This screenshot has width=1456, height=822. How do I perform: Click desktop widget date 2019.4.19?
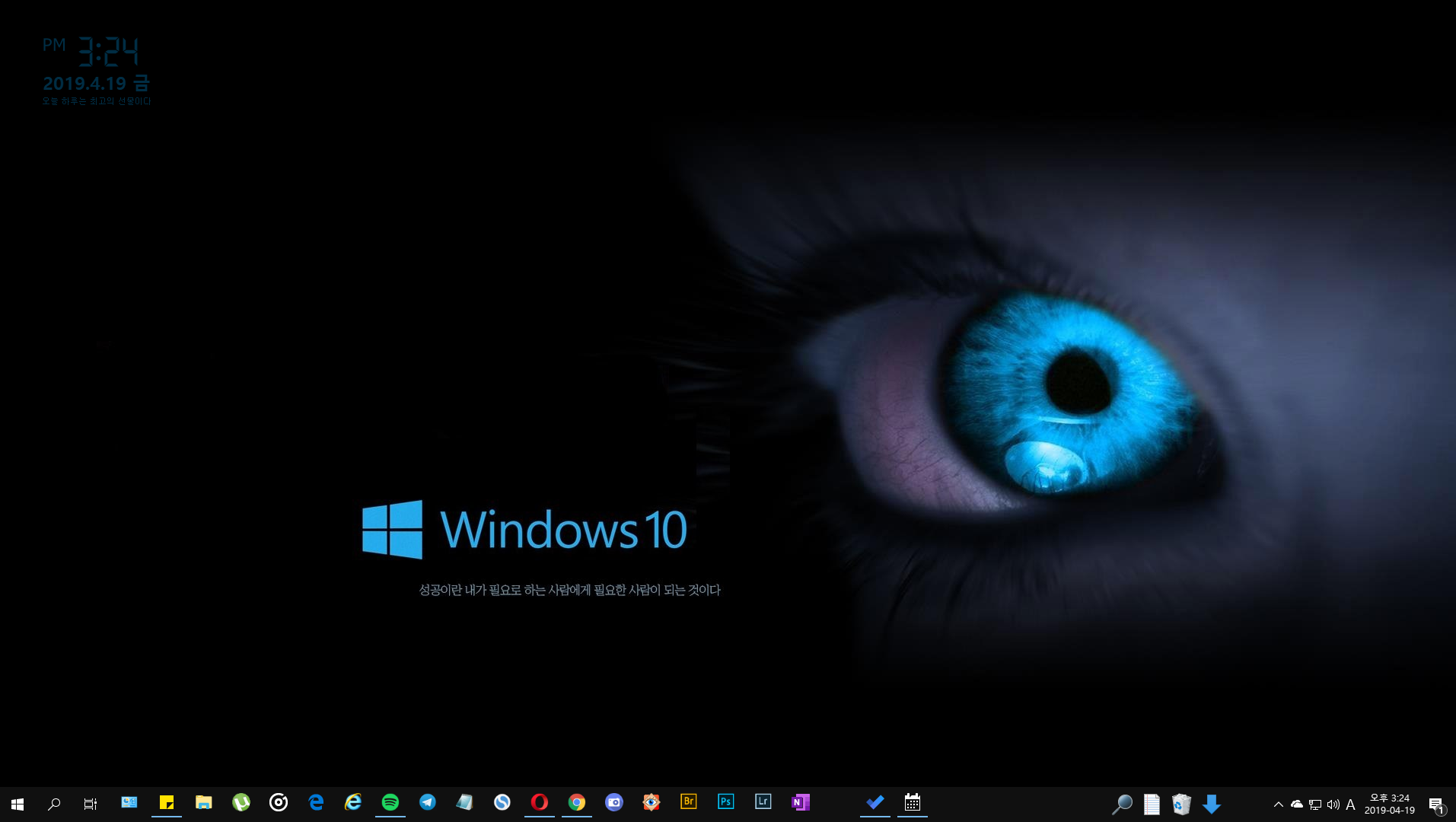(x=84, y=84)
